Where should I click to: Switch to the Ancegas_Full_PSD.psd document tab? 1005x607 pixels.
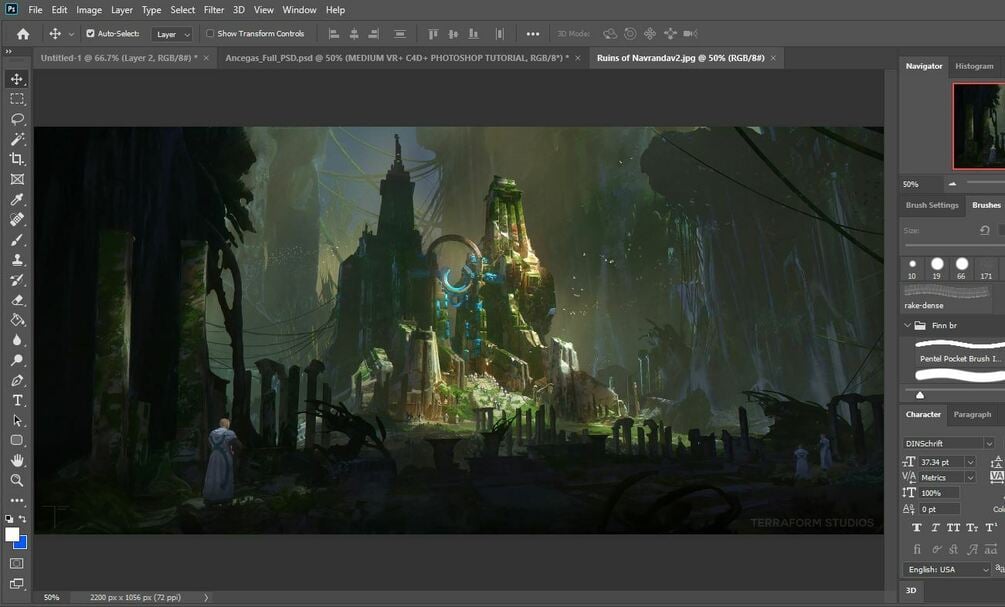397,58
